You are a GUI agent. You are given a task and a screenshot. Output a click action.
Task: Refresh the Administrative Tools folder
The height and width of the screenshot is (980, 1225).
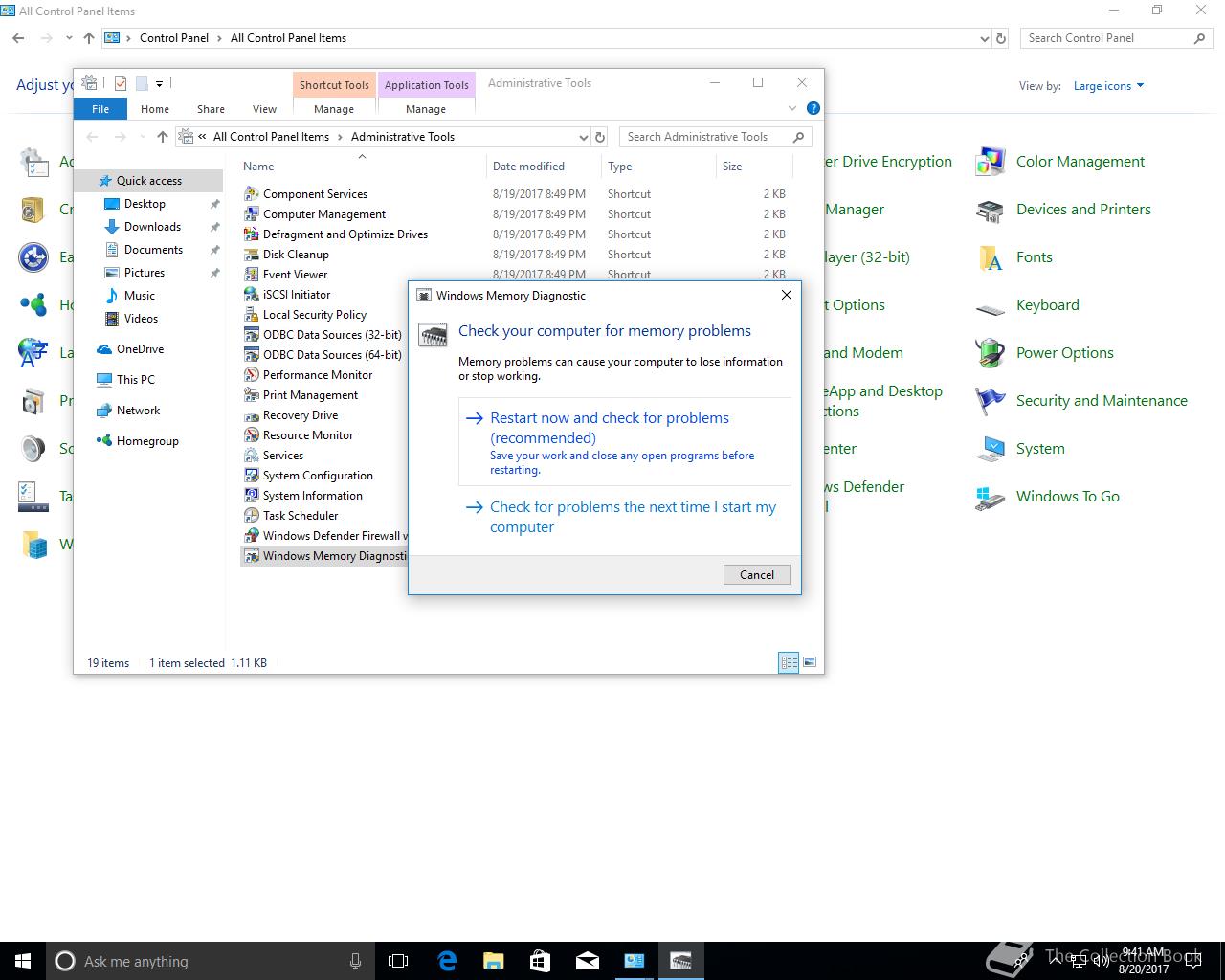tap(600, 137)
